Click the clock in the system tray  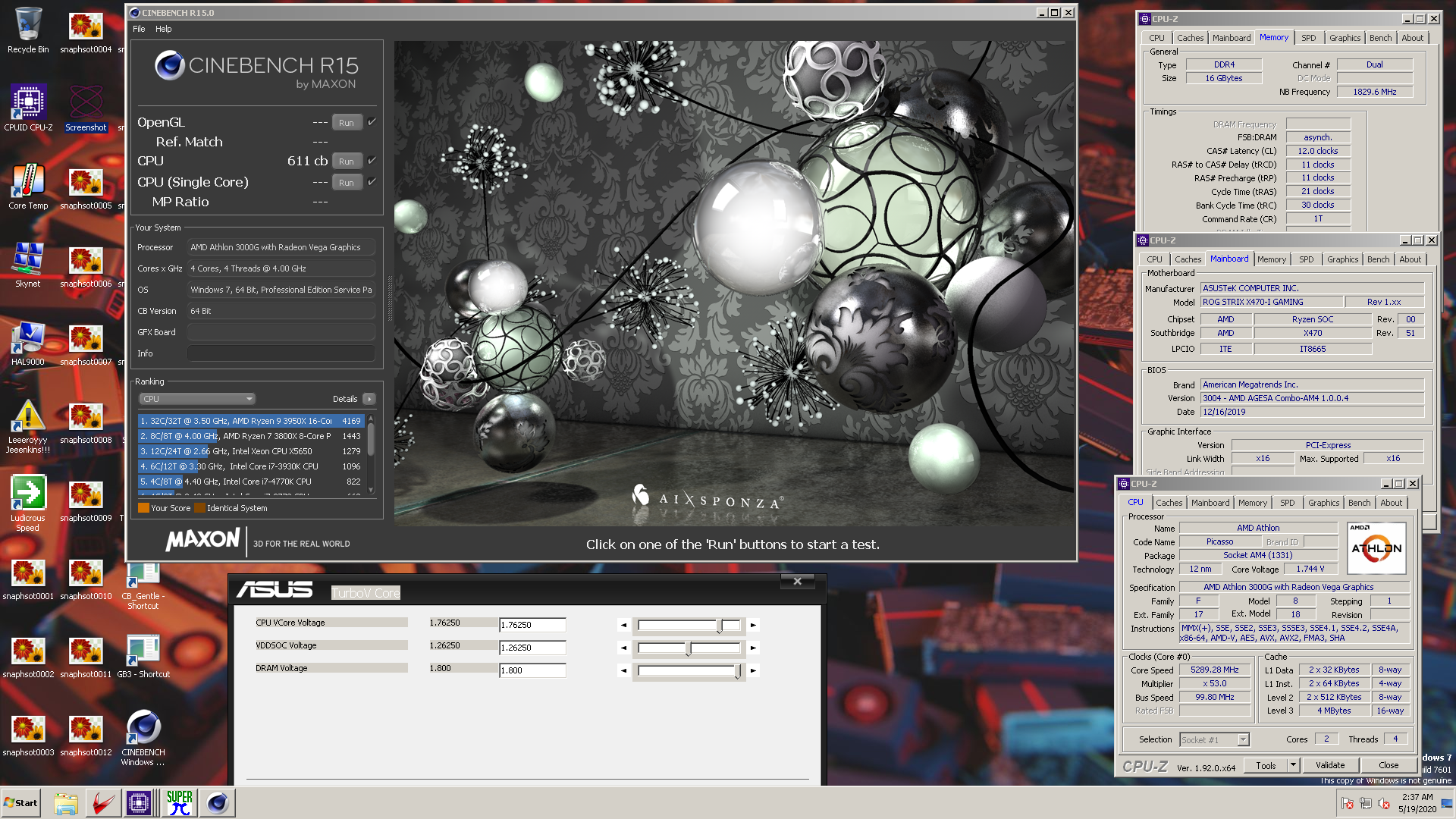pyautogui.click(x=1417, y=803)
